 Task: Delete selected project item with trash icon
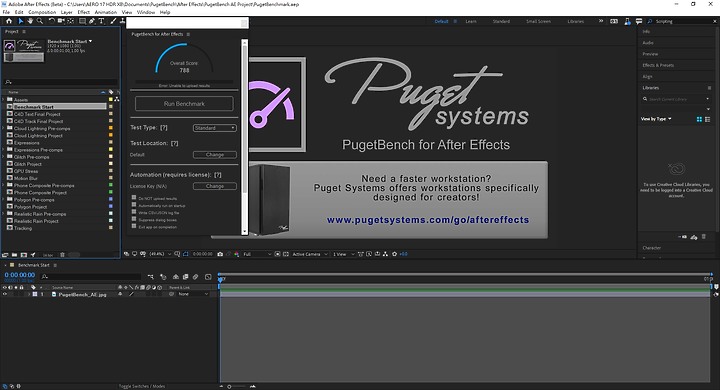pyautogui.click(x=62, y=255)
